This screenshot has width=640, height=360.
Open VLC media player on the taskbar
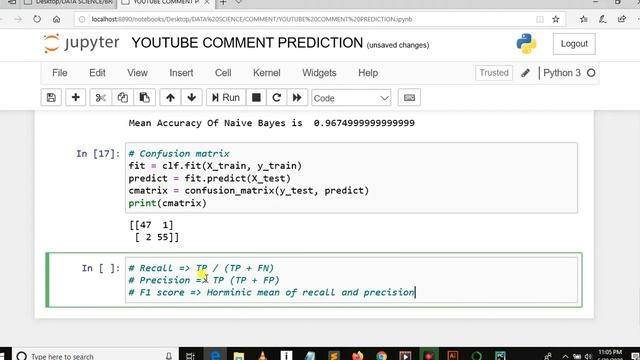pyautogui.click(x=262, y=356)
